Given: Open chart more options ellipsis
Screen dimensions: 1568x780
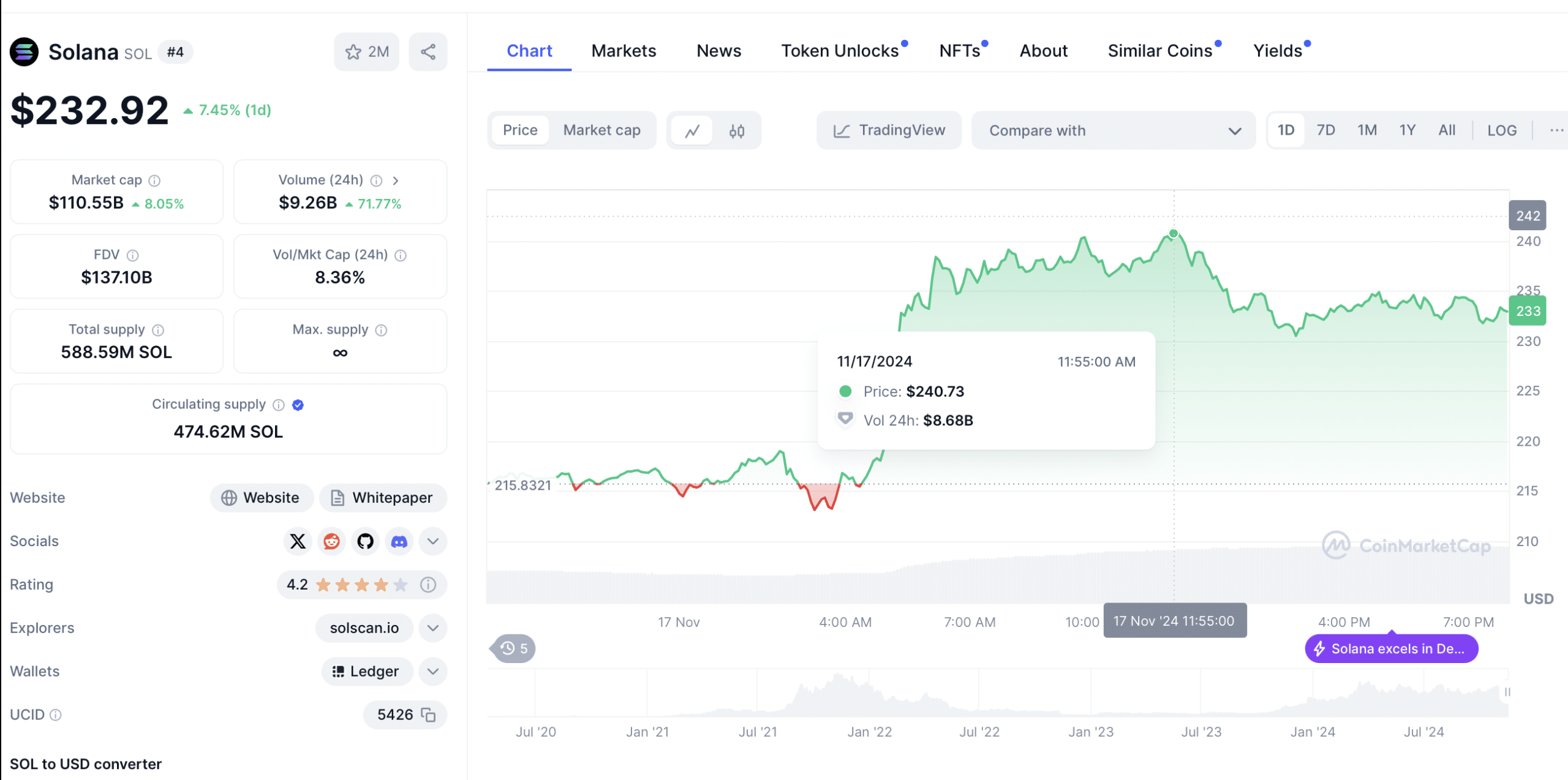Looking at the screenshot, I should coord(1556,130).
